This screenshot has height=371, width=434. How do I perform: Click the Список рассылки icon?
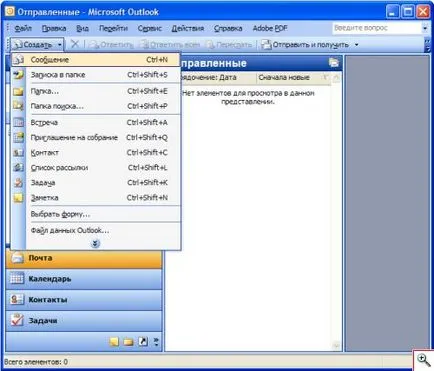[18, 167]
